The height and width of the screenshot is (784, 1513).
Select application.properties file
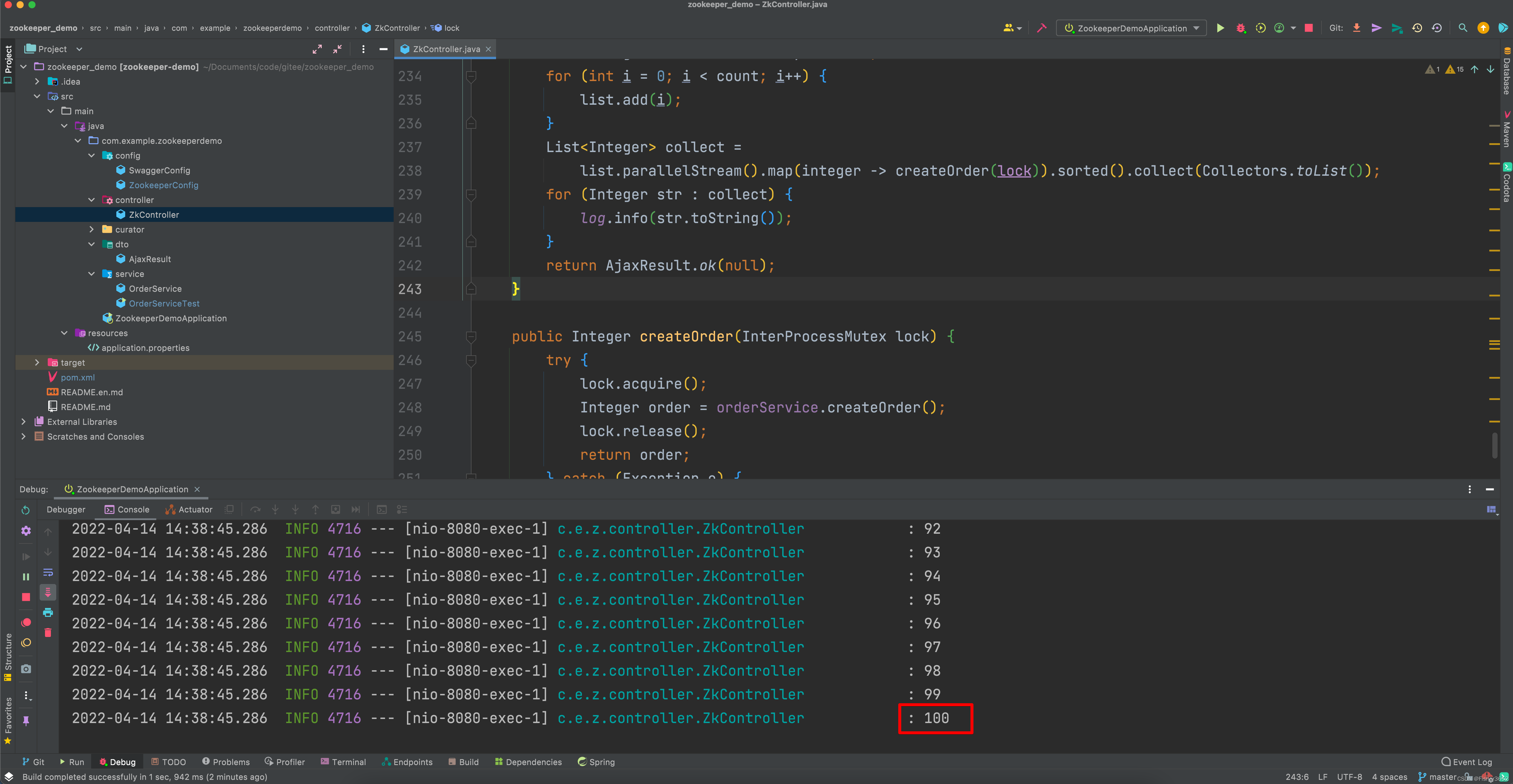click(145, 348)
